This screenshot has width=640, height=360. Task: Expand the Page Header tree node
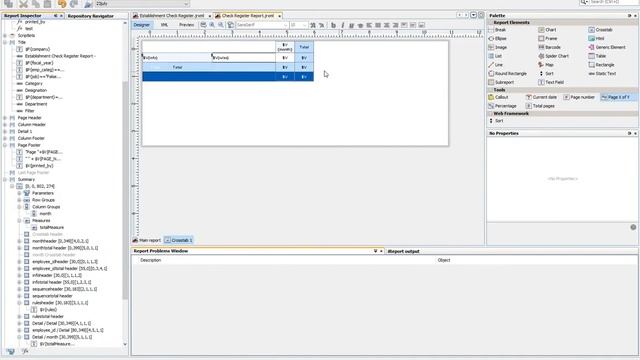click(5, 118)
